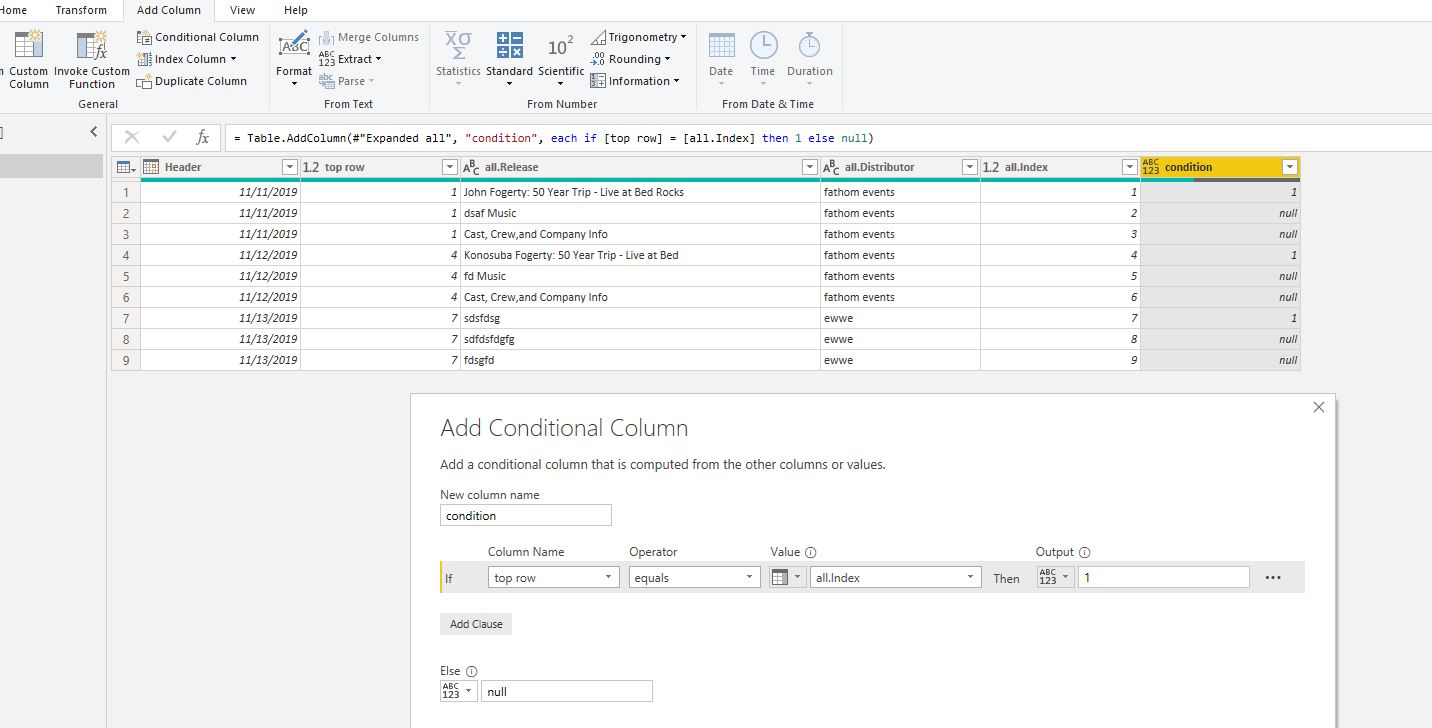Open the Conditional Column tool
Screen dimensions: 1432x728
[x=198, y=37]
